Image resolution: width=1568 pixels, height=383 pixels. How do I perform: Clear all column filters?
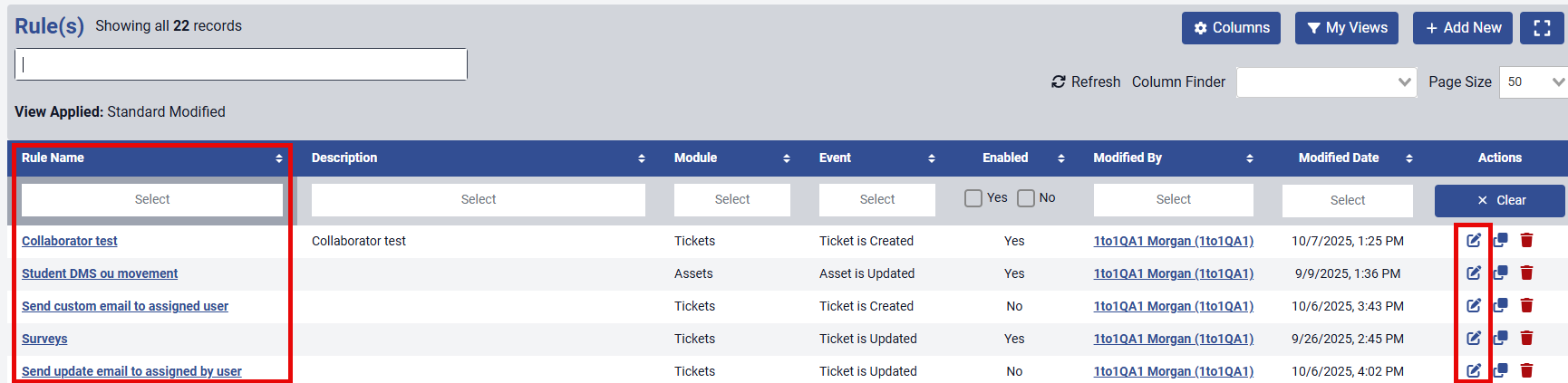pyautogui.click(x=1500, y=201)
